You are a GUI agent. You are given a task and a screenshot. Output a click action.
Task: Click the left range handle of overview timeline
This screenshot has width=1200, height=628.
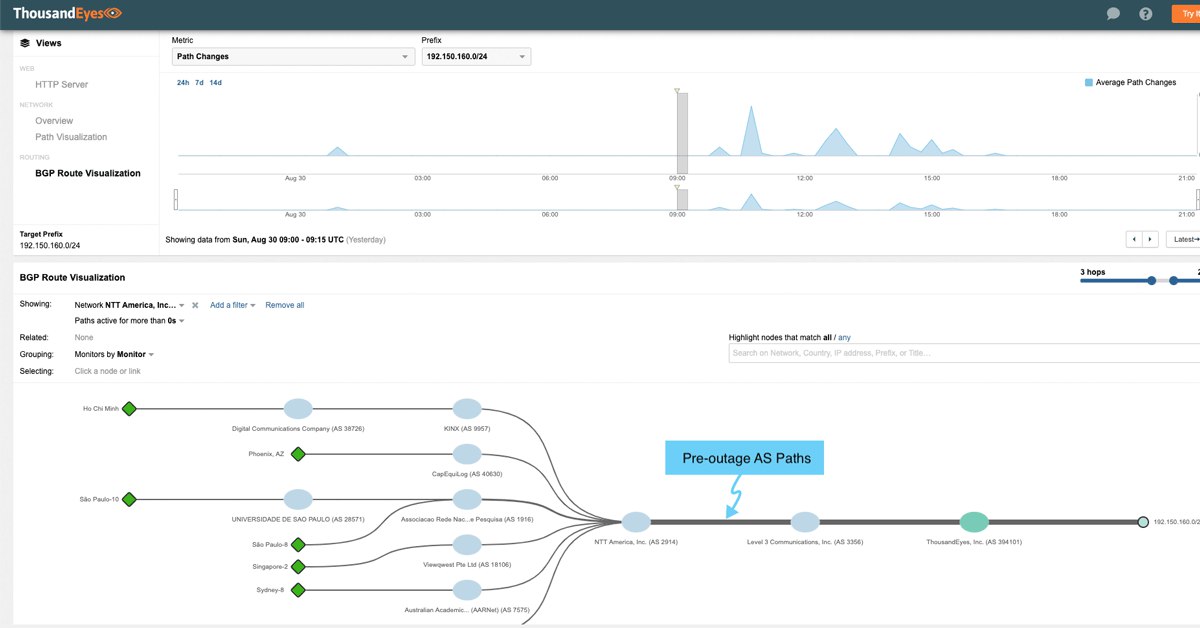click(176, 199)
